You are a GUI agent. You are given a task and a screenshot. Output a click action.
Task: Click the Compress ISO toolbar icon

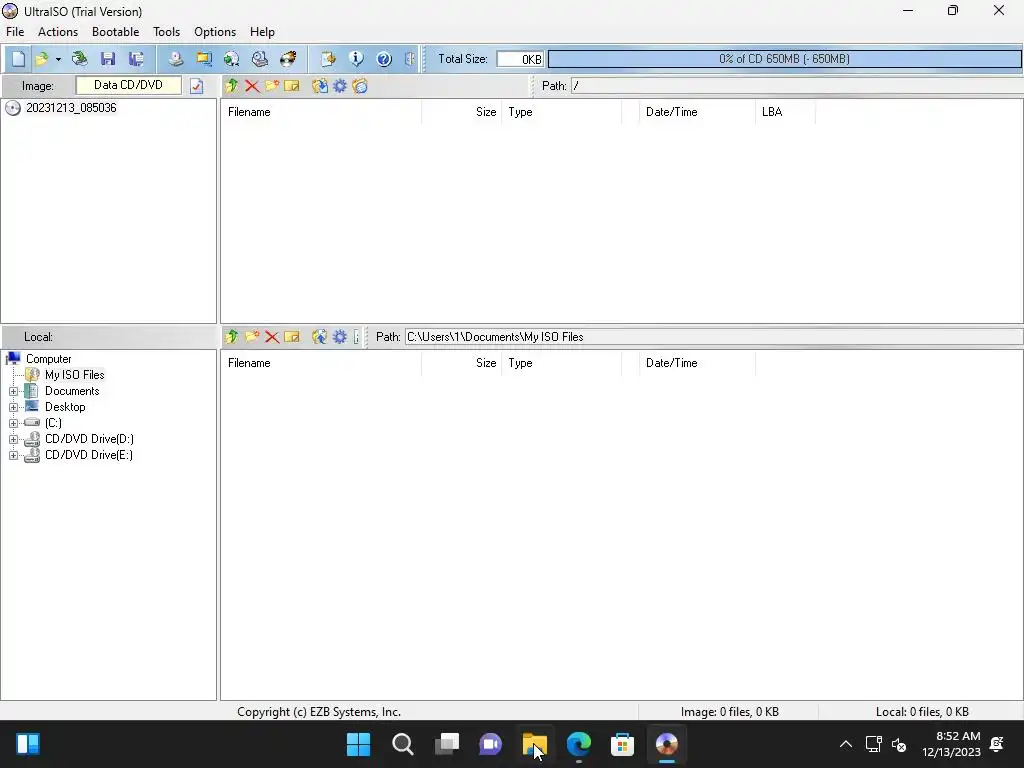click(x=232, y=59)
